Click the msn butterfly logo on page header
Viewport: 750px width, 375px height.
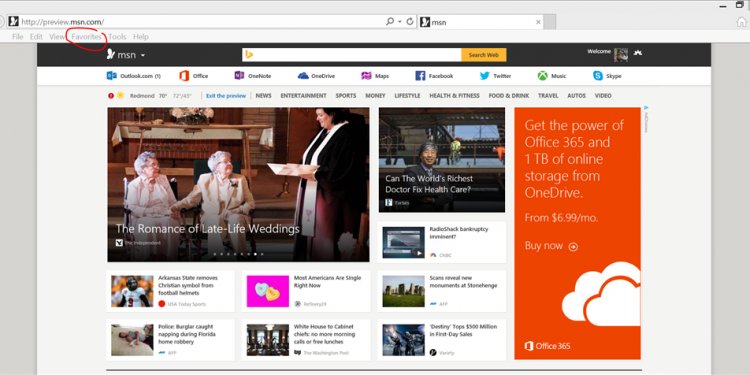[110, 55]
